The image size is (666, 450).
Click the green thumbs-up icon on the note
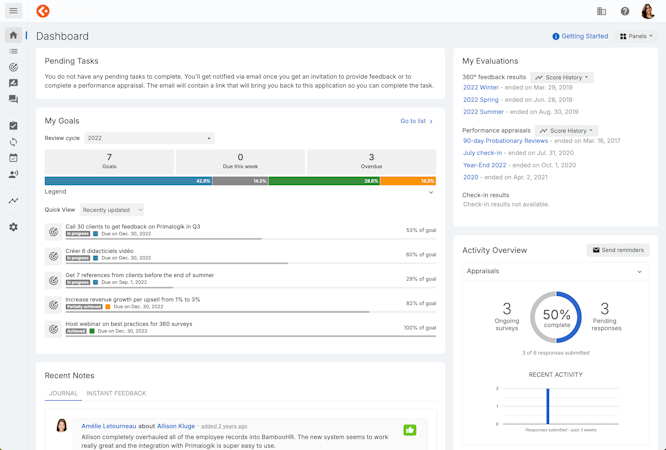[410, 430]
